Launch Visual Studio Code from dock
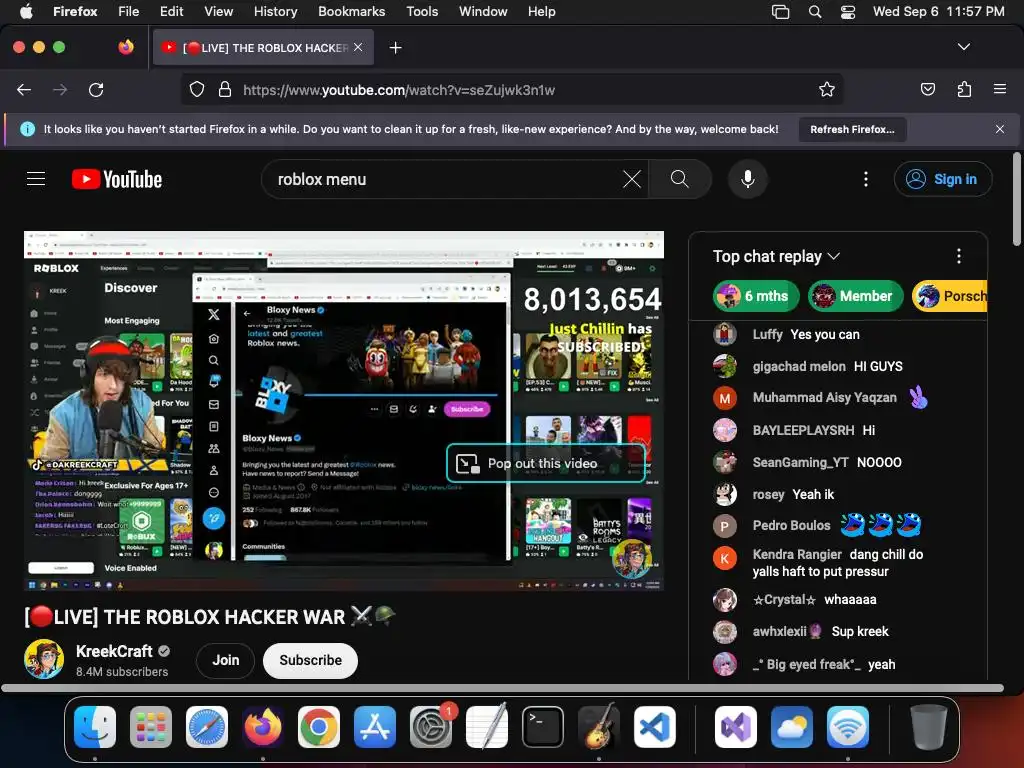 pos(655,727)
